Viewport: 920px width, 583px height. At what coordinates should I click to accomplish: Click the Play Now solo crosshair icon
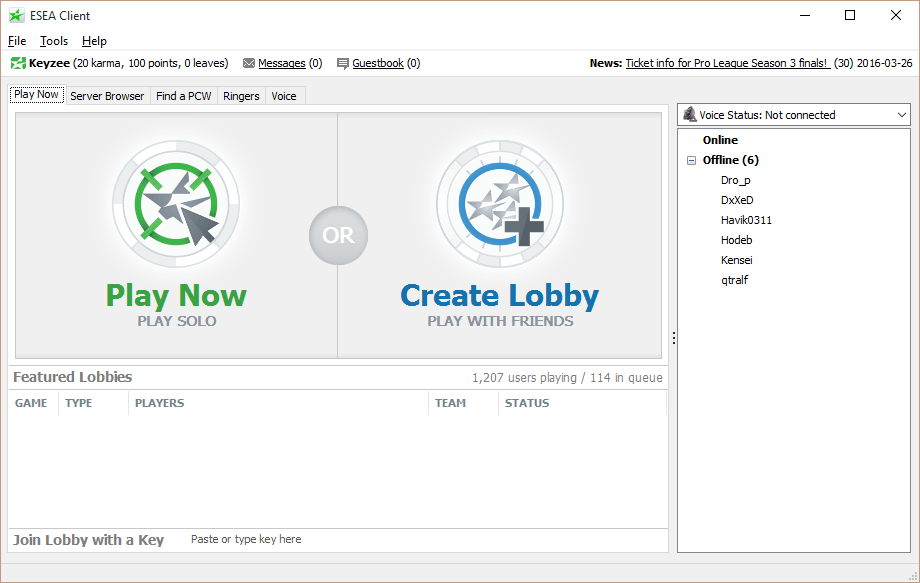176,204
